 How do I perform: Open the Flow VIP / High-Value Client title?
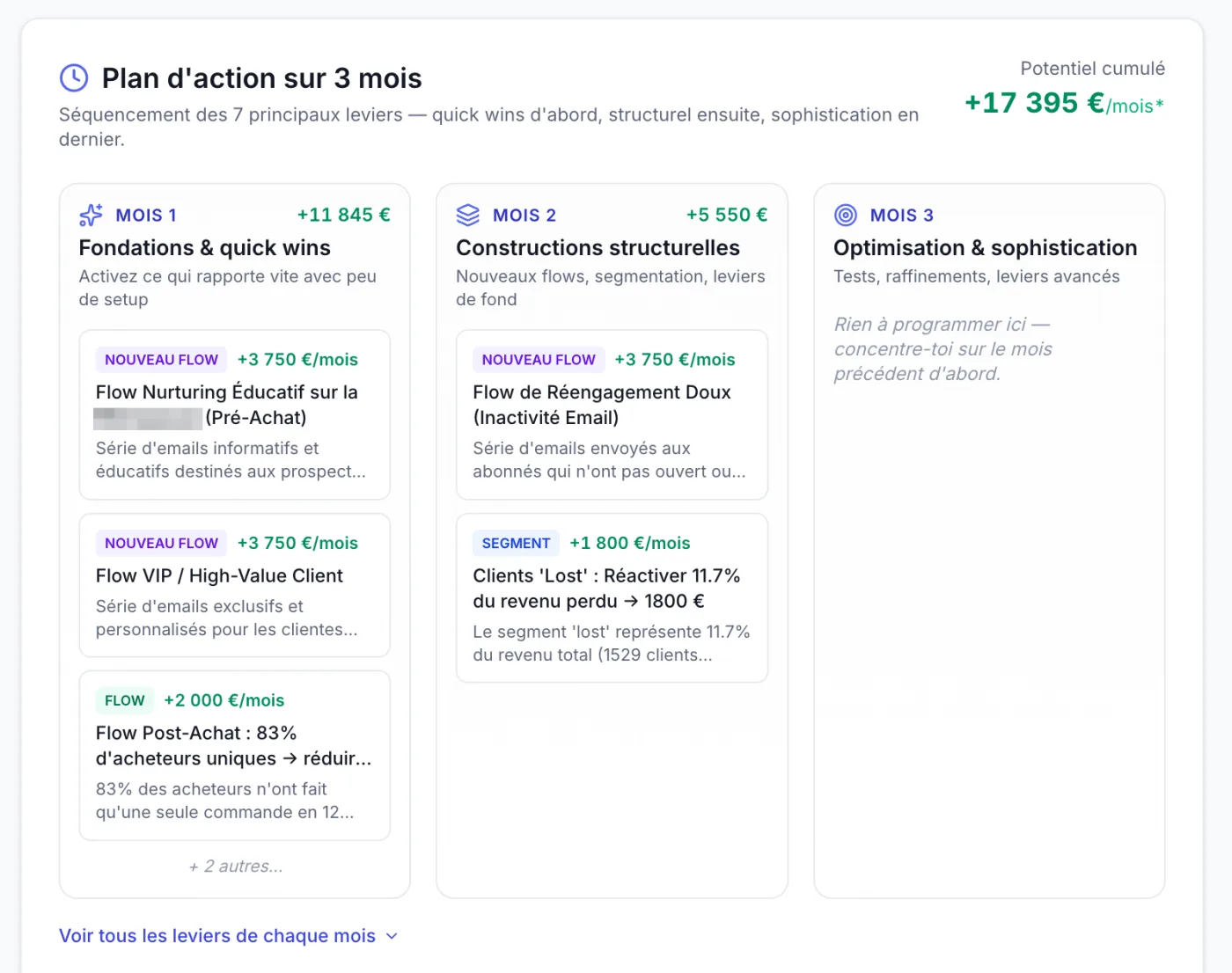pyautogui.click(x=219, y=575)
